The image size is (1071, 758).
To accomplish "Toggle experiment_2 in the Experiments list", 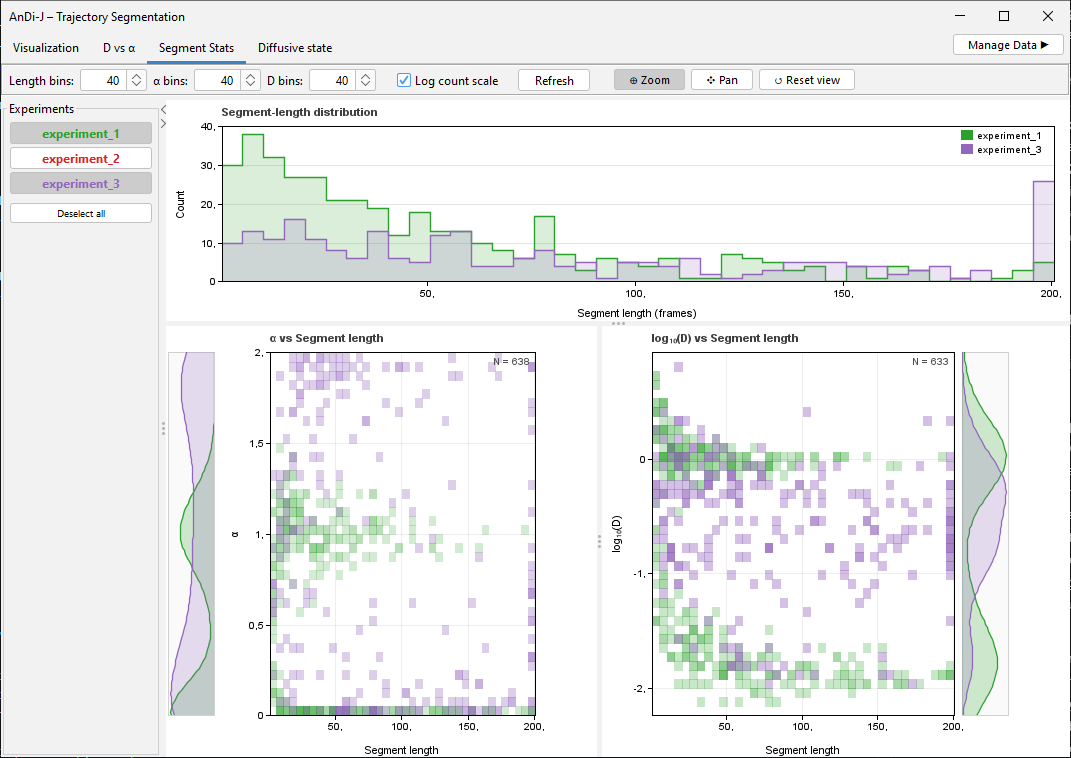I will point(81,158).
